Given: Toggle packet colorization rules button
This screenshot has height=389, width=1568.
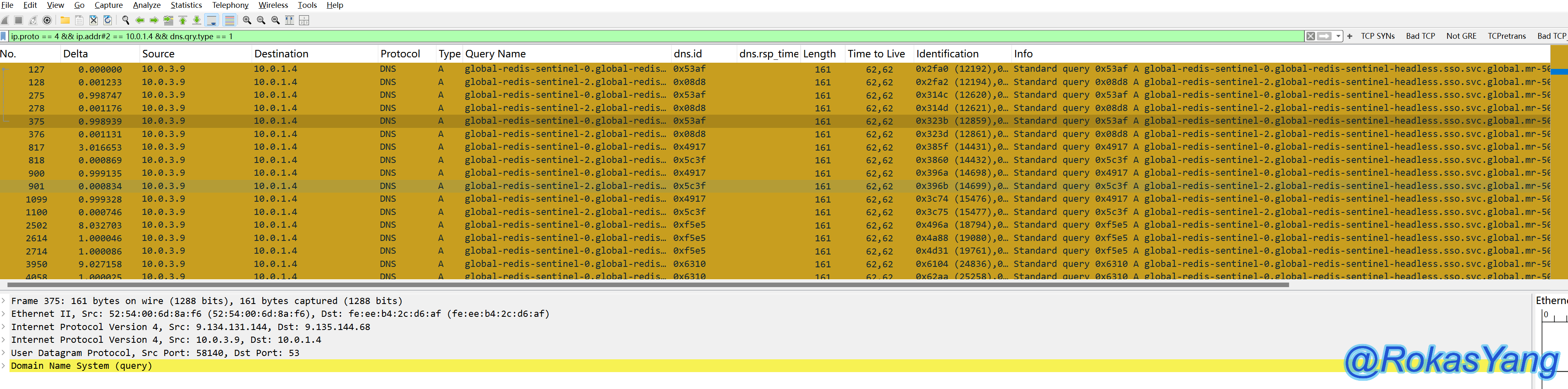Looking at the screenshot, I should (229, 20).
